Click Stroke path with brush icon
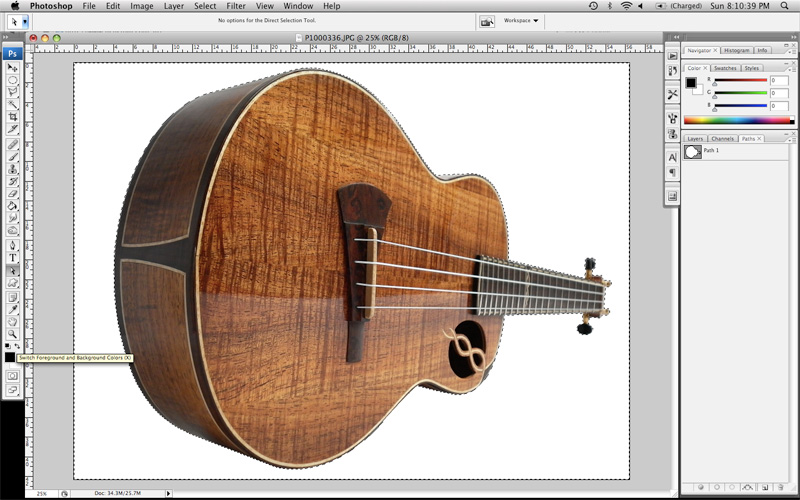Screen dimensions: 800x500 [716, 487]
